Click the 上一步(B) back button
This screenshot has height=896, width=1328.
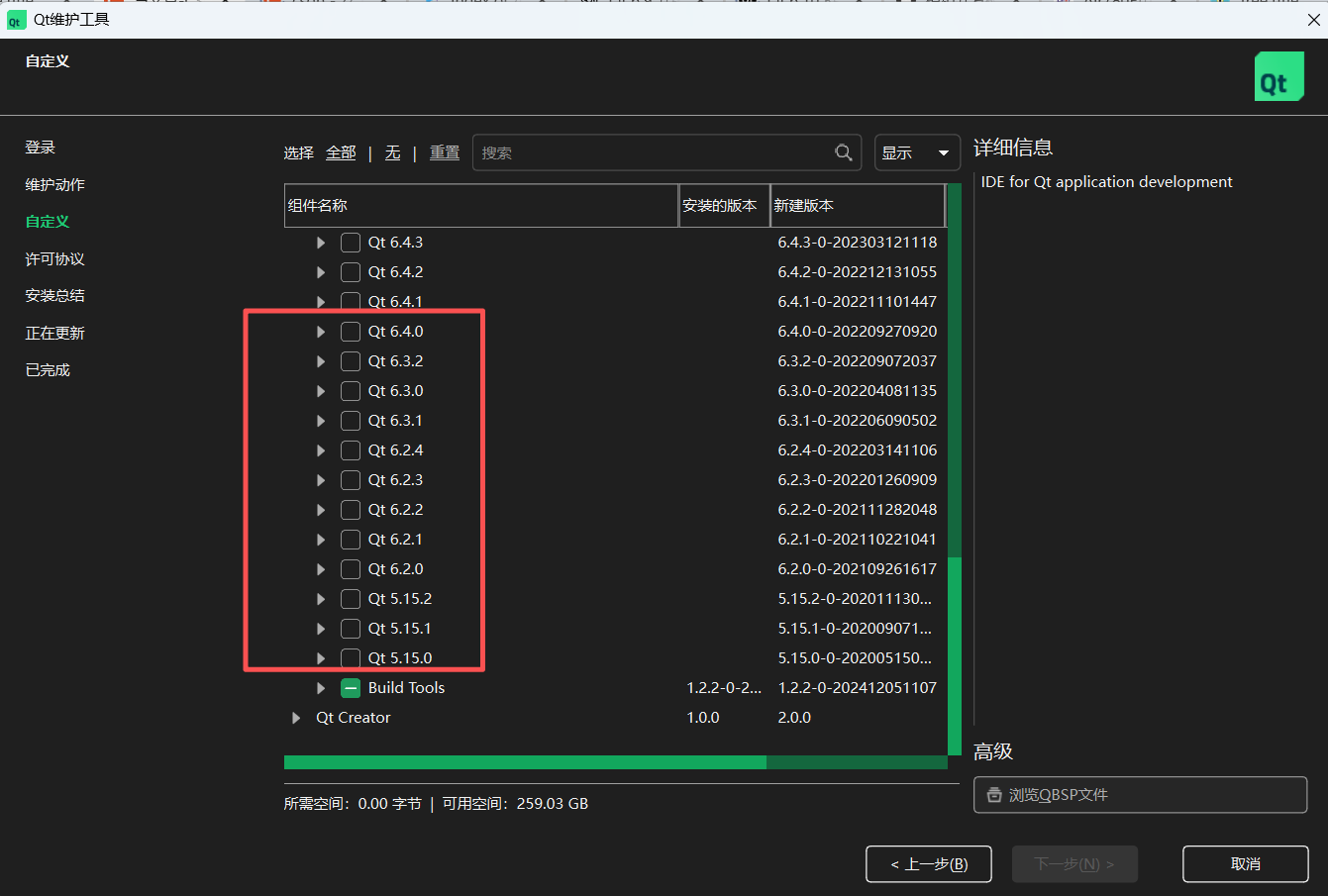tap(929, 864)
